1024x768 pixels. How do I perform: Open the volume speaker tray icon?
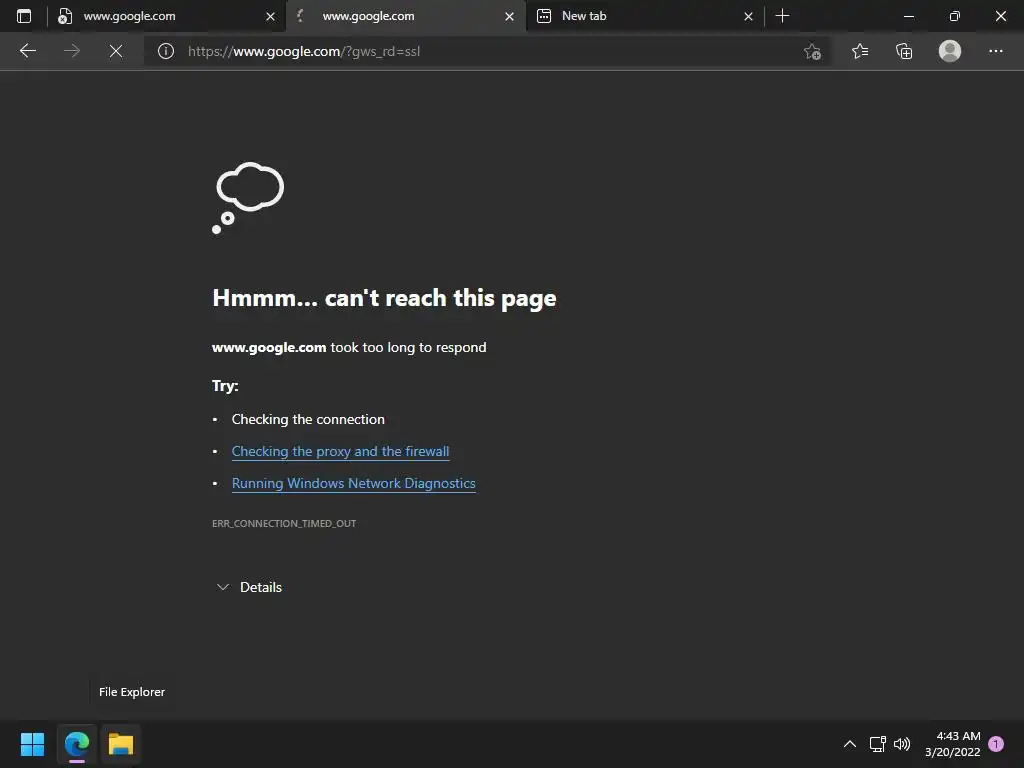902,744
